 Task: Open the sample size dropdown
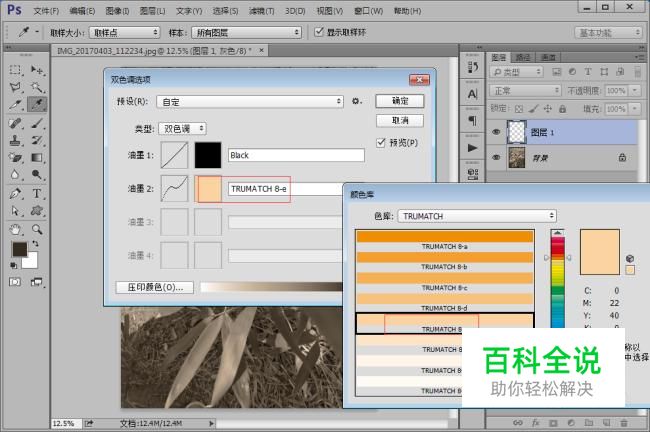click(x=124, y=32)
